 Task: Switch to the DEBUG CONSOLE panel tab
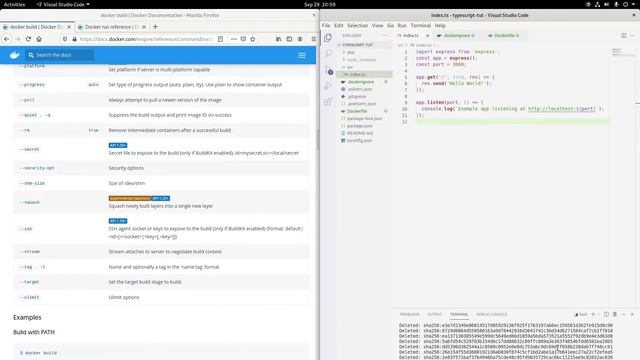[x=492, y=314]
